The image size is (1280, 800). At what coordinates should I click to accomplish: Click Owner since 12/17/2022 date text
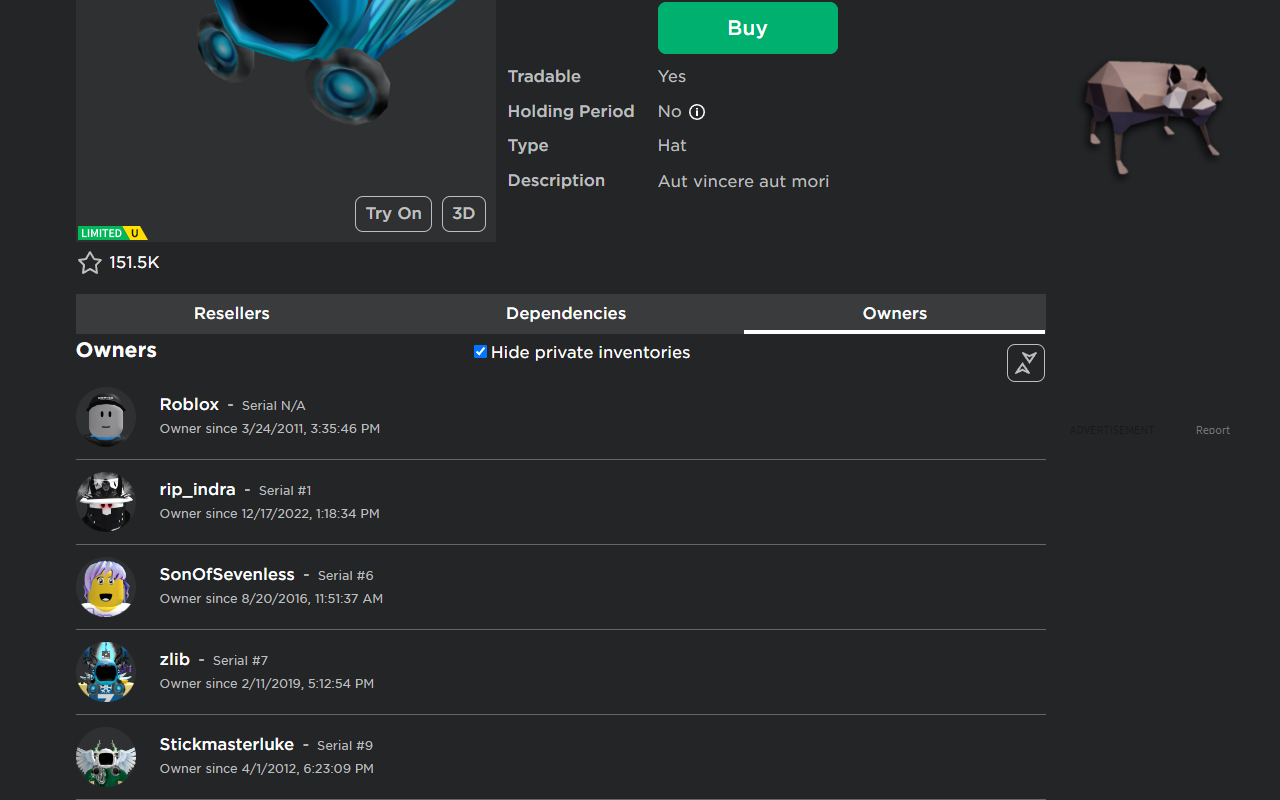(270, 514)
